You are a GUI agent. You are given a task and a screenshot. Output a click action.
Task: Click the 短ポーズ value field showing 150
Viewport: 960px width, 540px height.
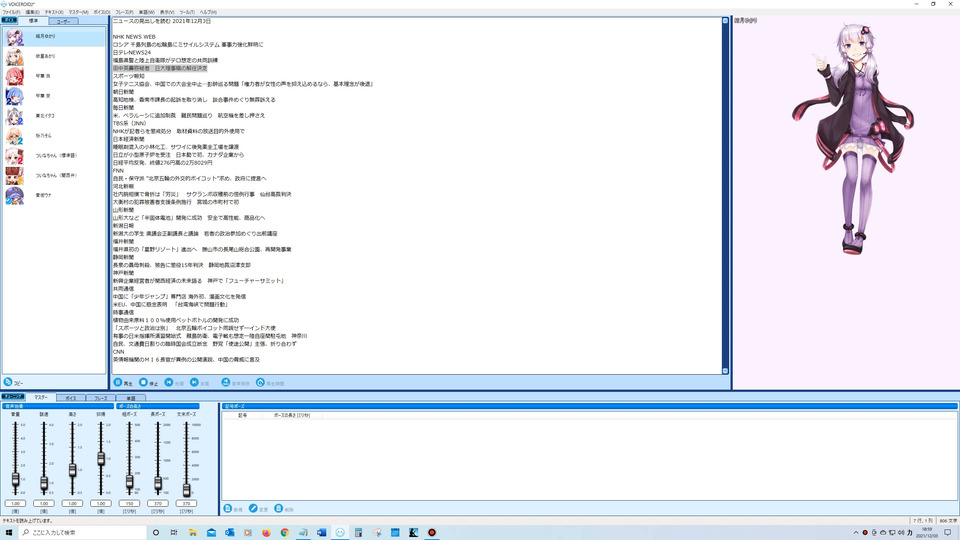click(129, 503)
